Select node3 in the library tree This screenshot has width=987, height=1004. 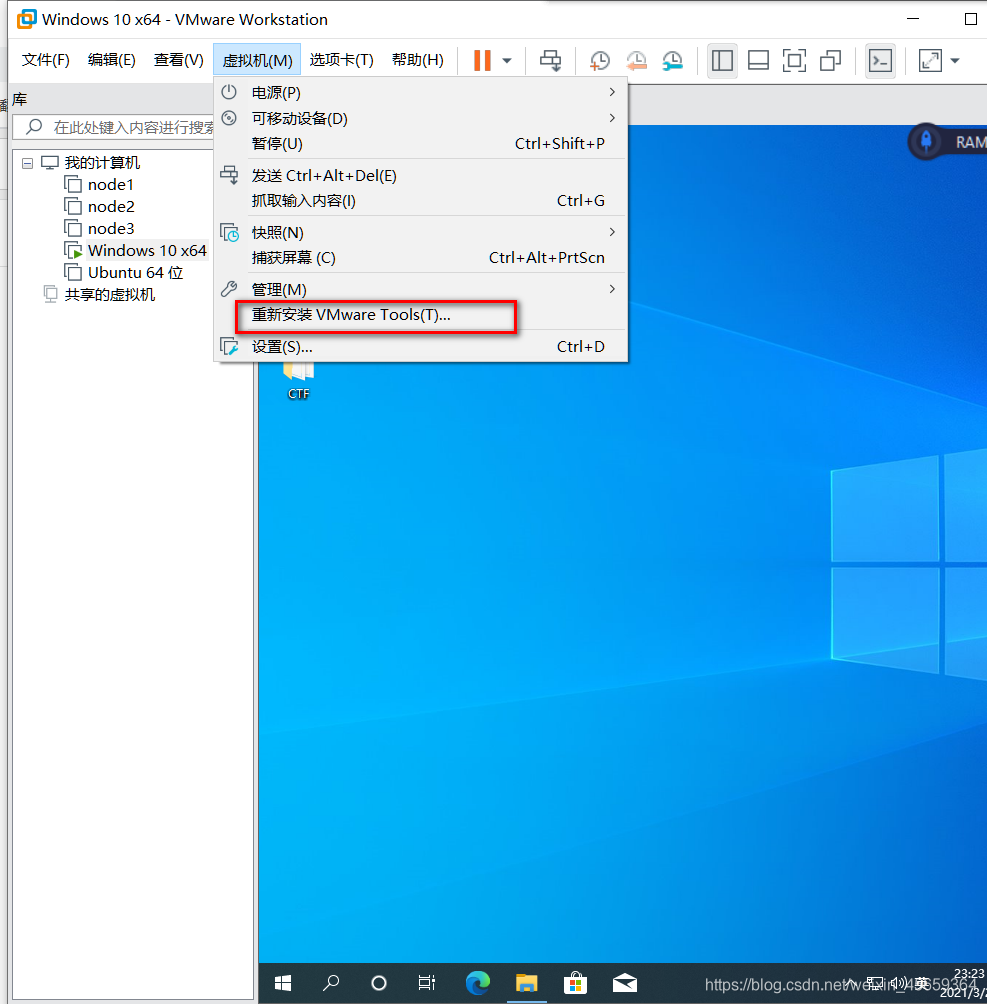(111, 229)
